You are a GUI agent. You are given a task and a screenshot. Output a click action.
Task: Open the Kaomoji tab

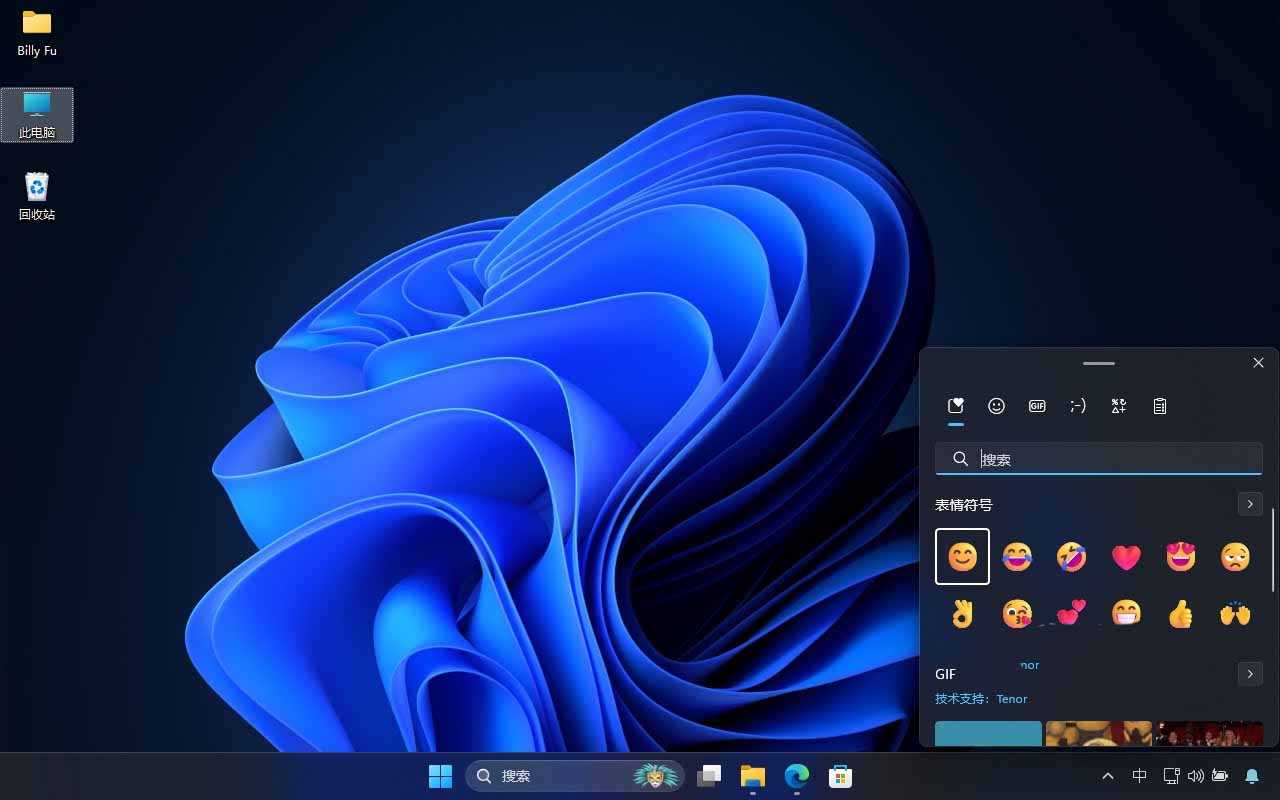point(1078,406)
